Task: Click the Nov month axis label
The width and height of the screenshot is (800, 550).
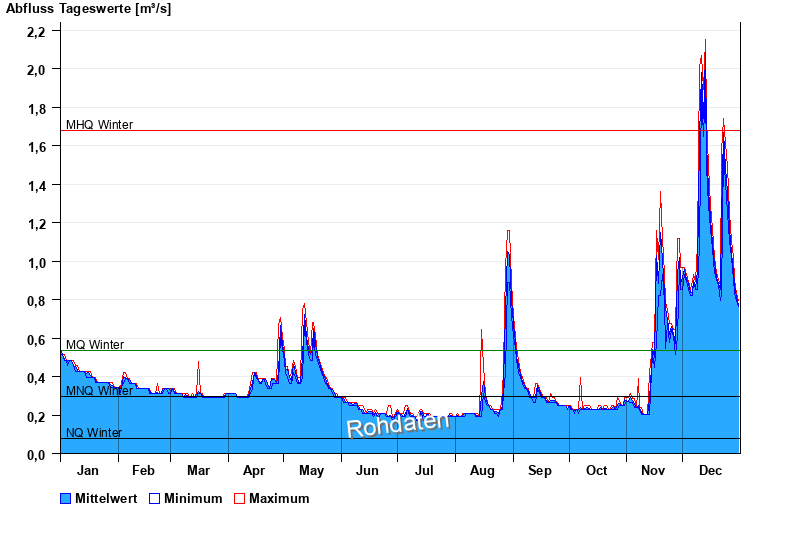Action: pyautogui.click(x=653, y=471)
